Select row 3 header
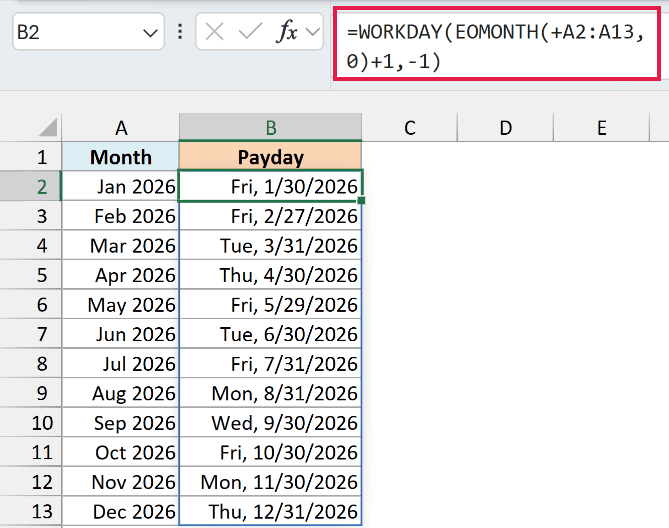Viewport: 669px width, 528px height. click(x=31, y=215)
